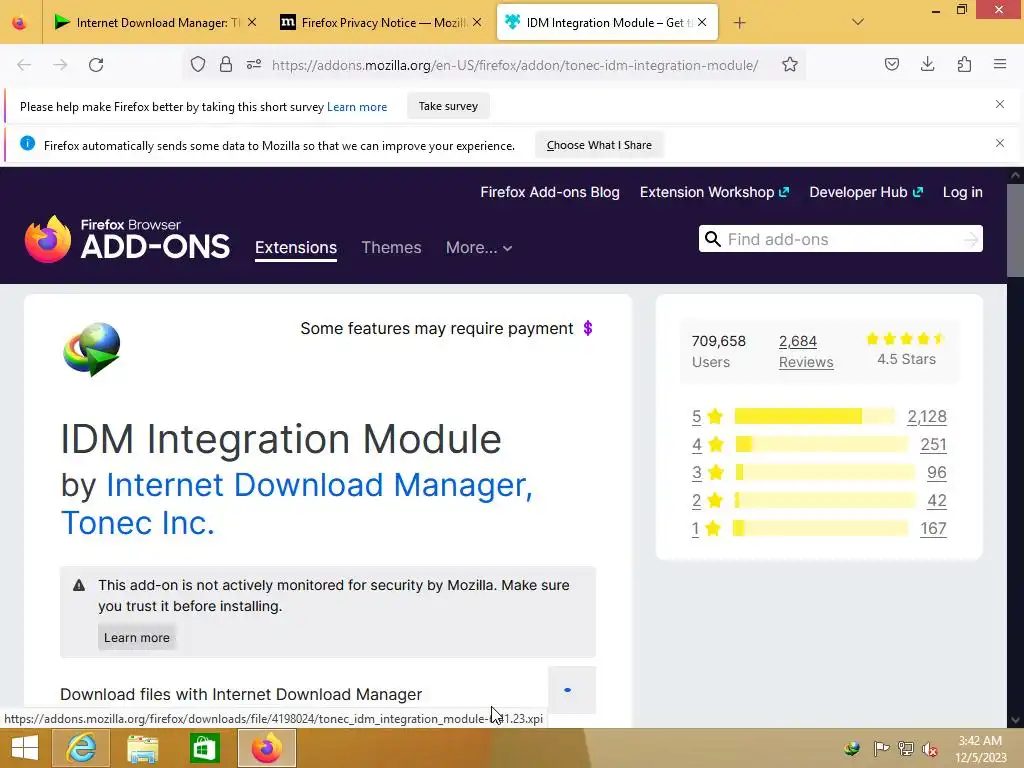Launch Internet Explorer from taskbar
The image size is (1024, 768).
point(81,748)
